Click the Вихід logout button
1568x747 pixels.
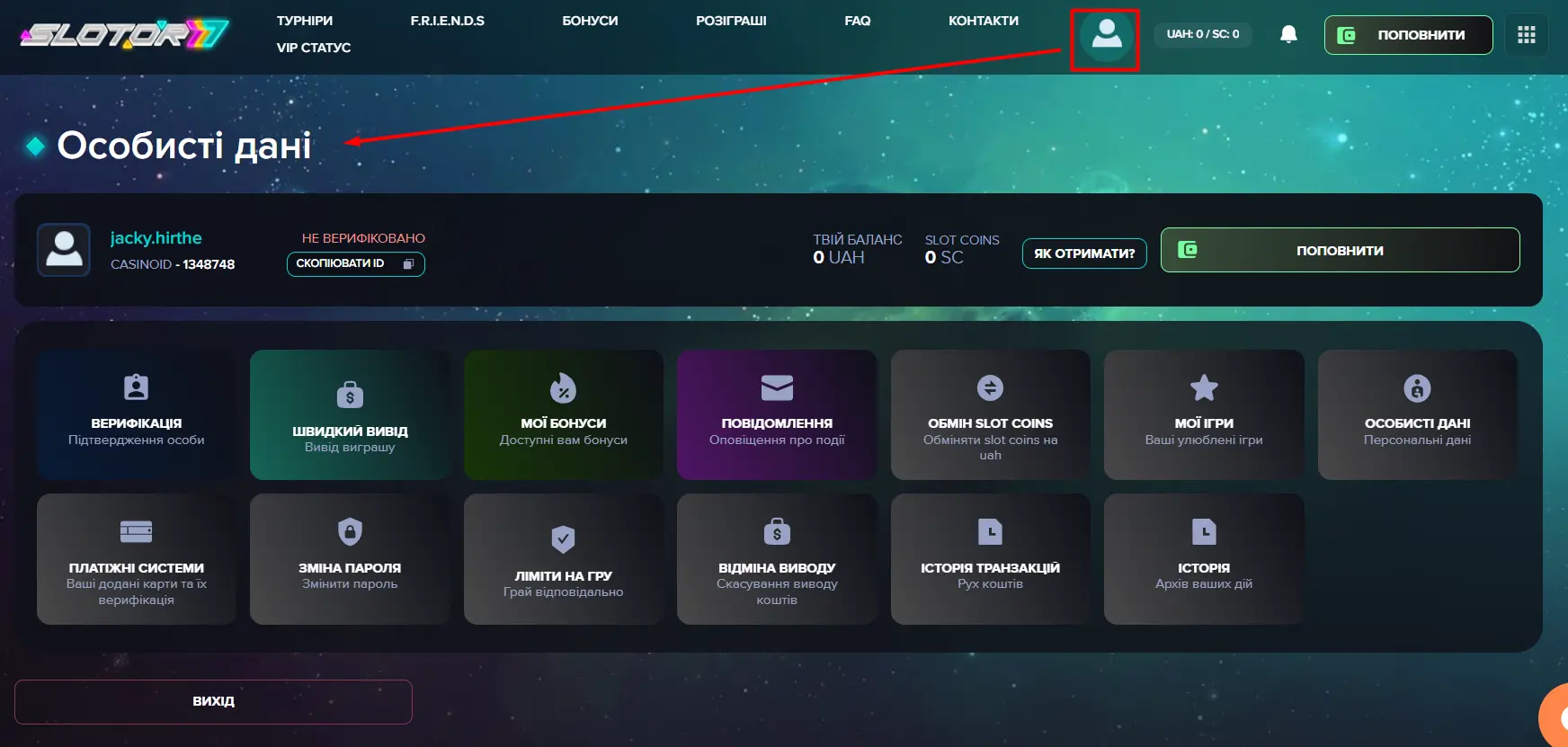(213, 701)
